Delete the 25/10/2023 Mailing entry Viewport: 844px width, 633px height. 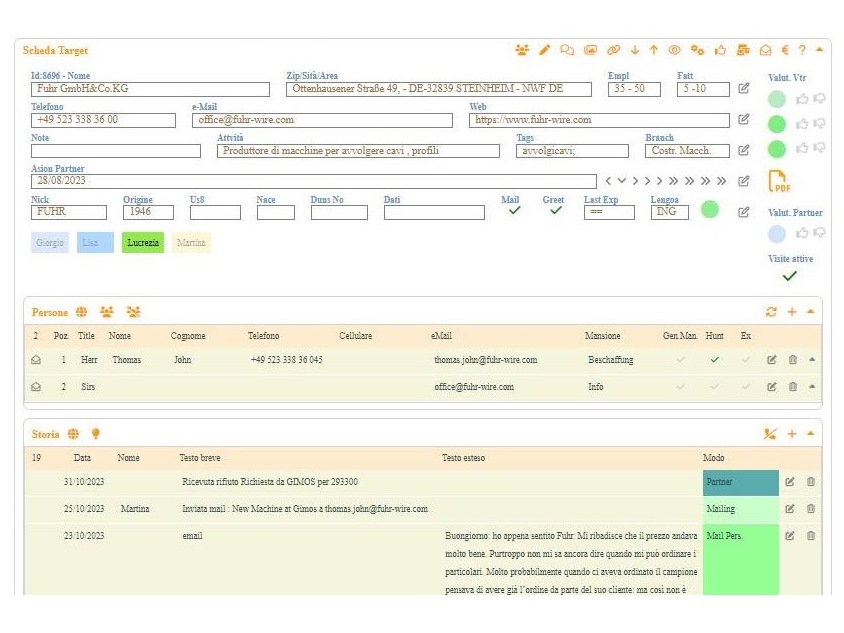811,509
